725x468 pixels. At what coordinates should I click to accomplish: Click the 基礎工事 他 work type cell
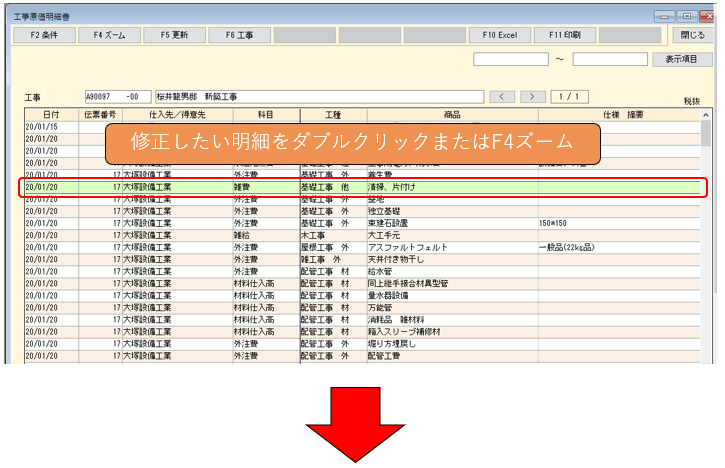333,187
